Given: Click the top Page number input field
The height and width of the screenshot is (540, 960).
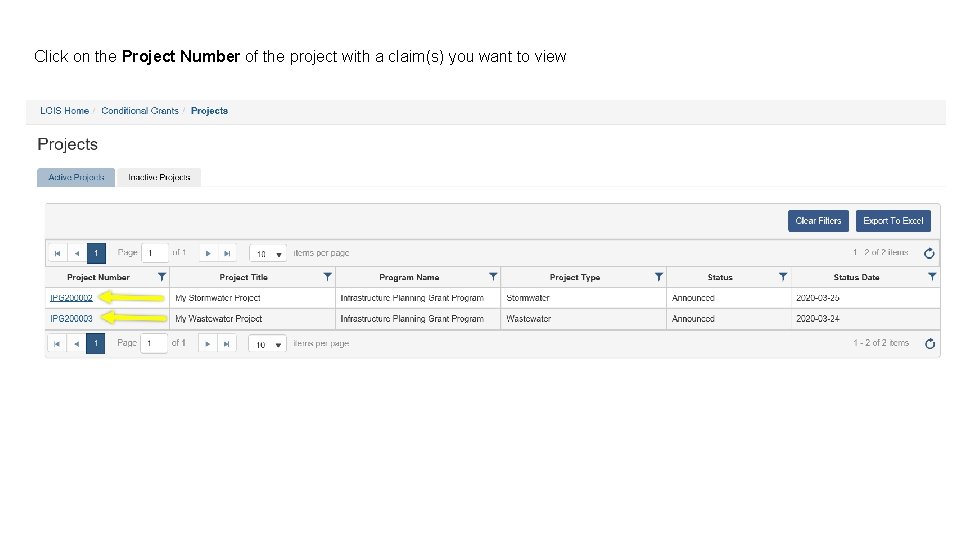Looking at the screenshot, I should (x=155, y=253).
